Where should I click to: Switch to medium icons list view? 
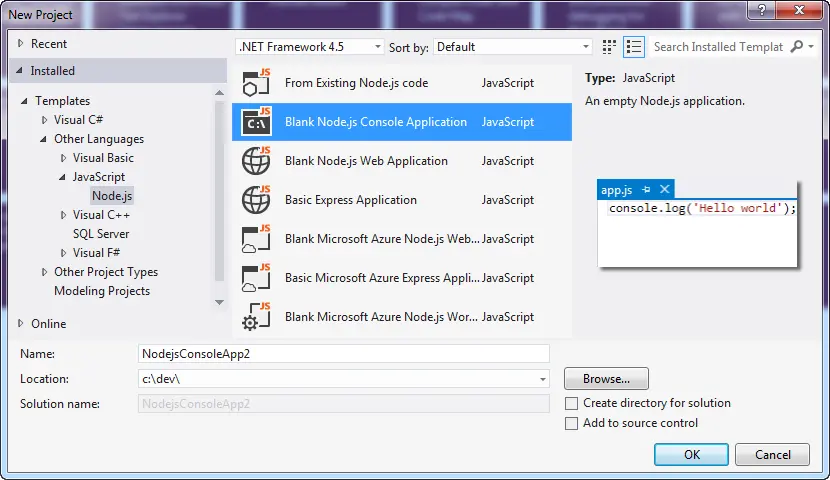(634, 47)
